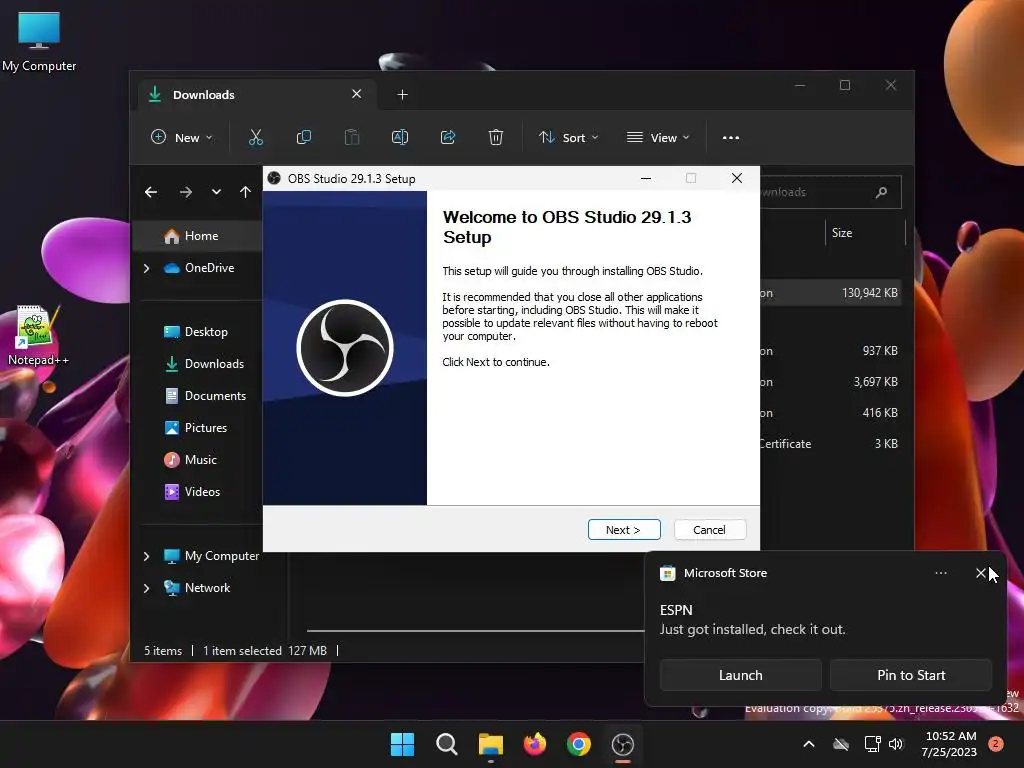Open the New dropdown in Explorer

[x=182, y=138]
